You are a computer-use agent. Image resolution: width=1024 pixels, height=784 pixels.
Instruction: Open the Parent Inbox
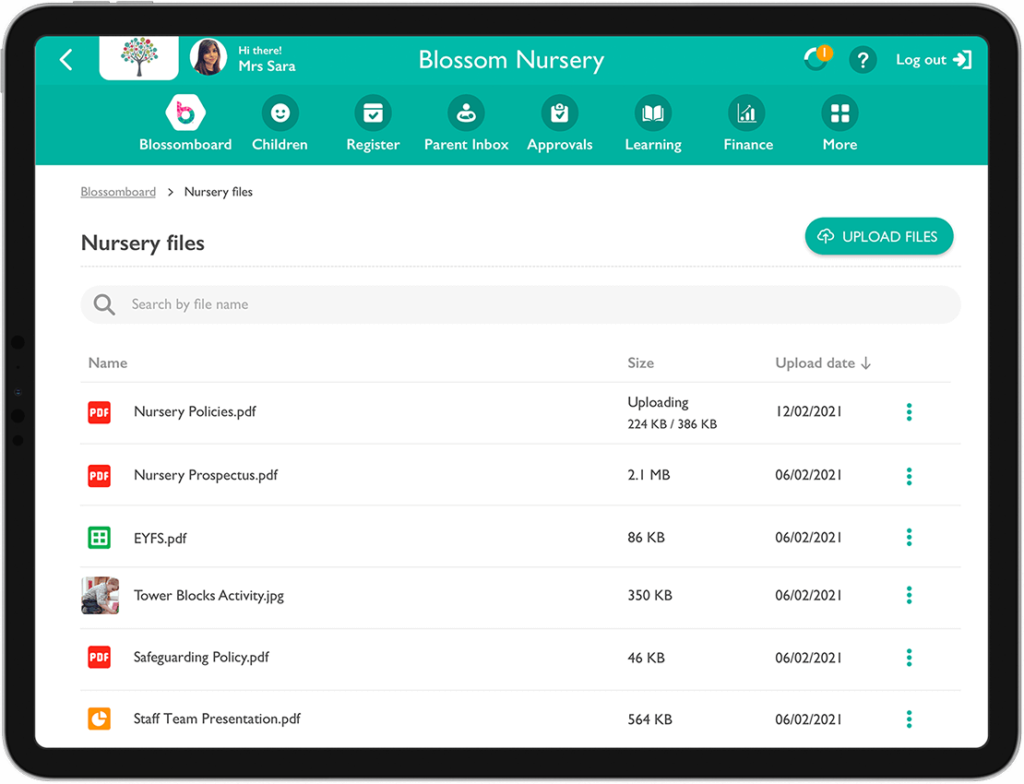pyautogui.click(x=466, y=122)
